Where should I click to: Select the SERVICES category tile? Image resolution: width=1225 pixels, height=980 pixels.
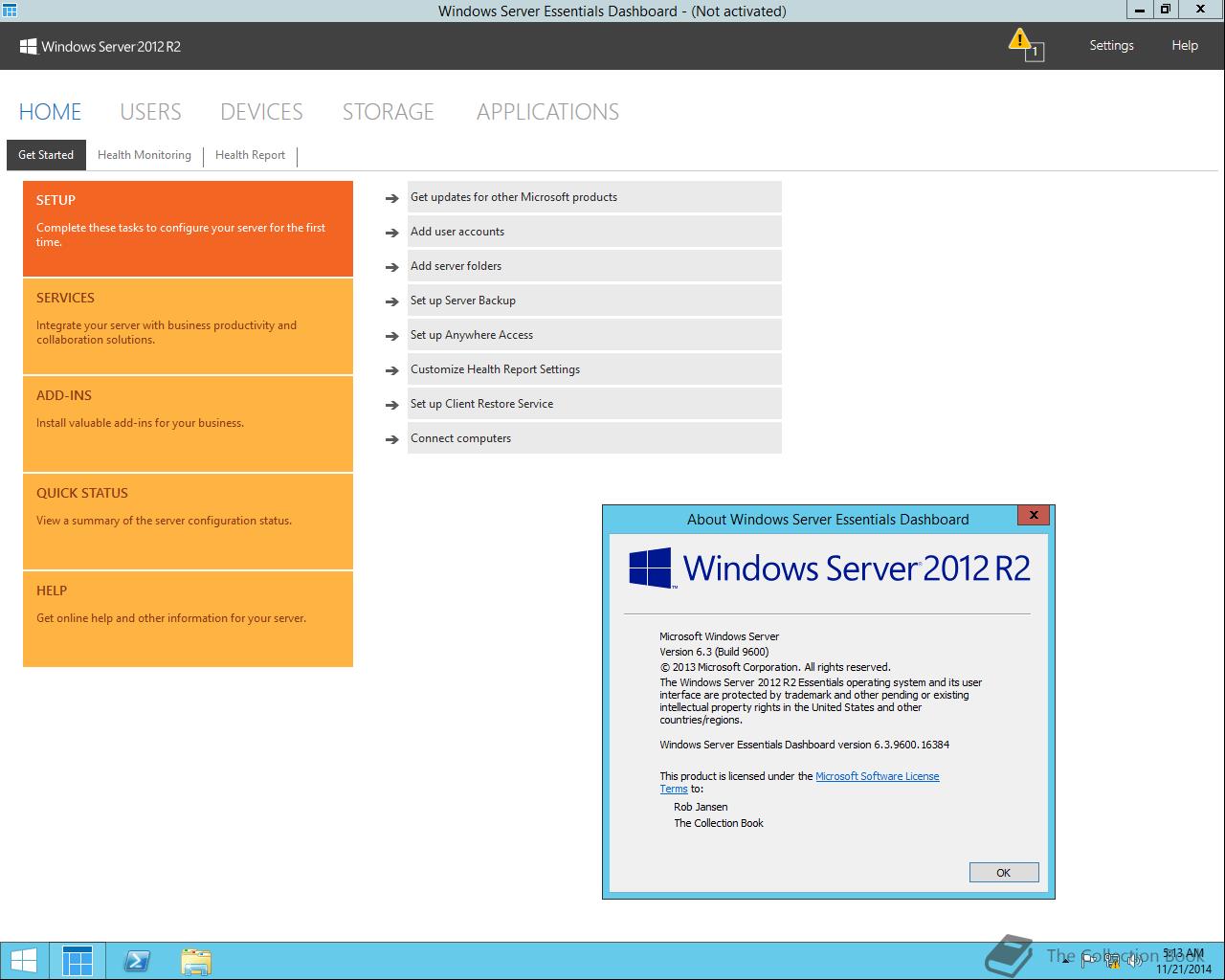coord(188,326)
